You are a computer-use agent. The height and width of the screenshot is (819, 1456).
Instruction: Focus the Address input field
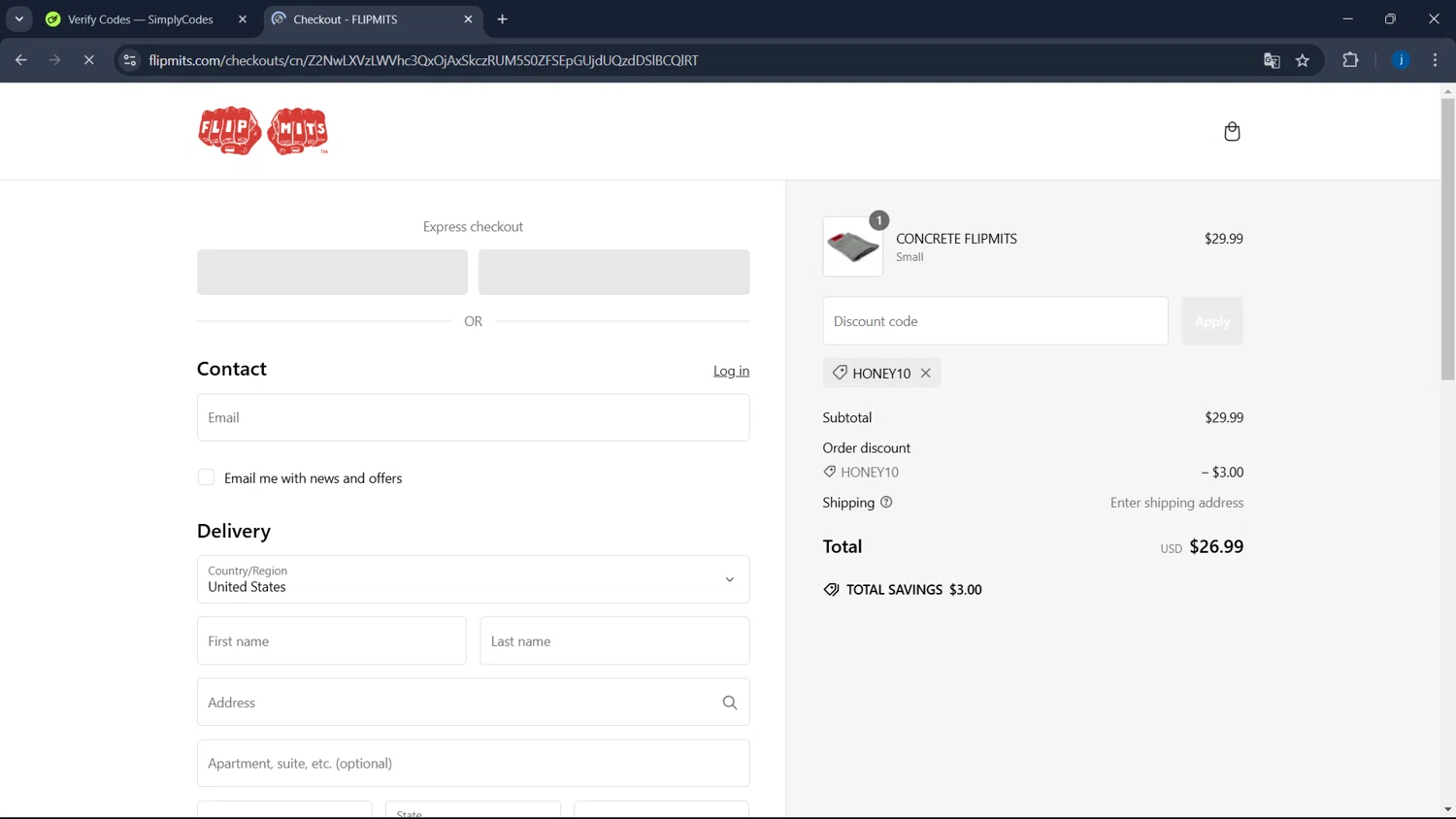click(x=473, y=703)
